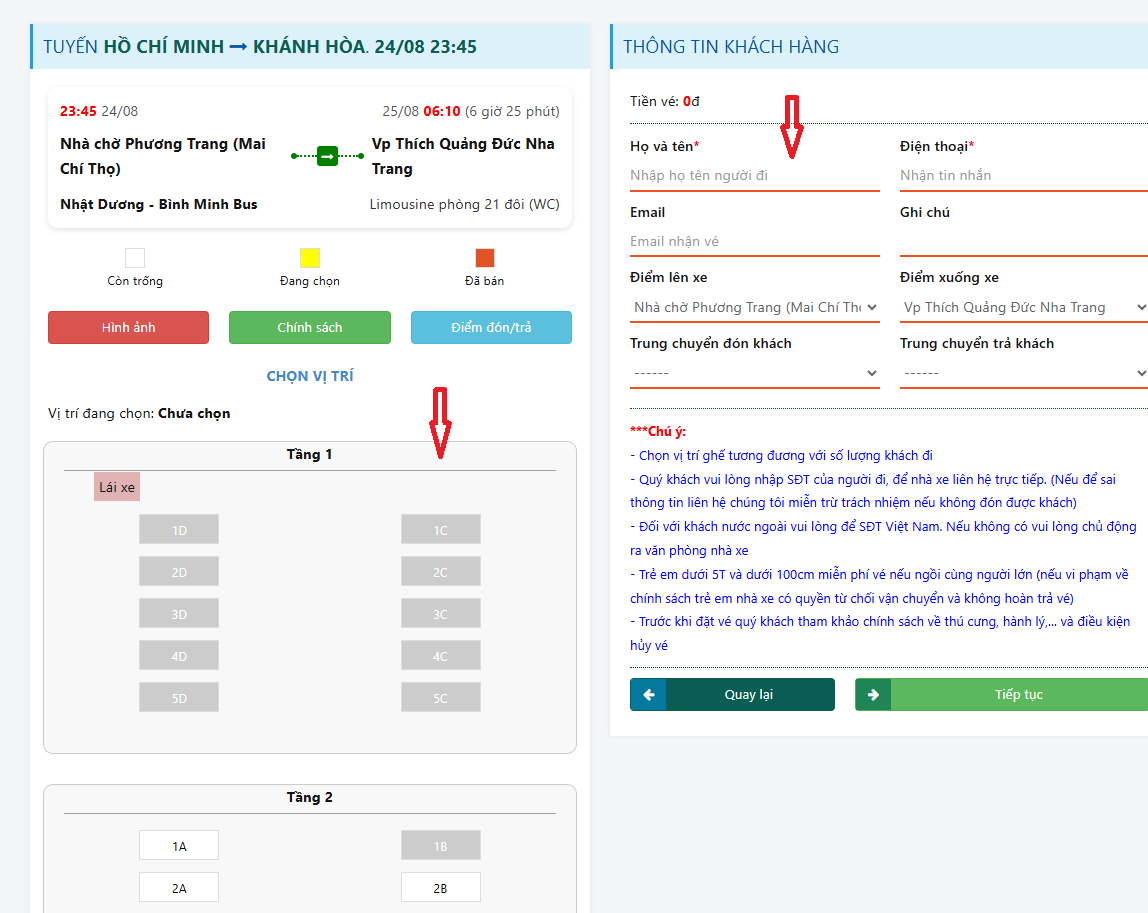Click the CHỌN VỊ TRÍ heading link
Viewport: 1148px width, 913px height.
[310, 377]
